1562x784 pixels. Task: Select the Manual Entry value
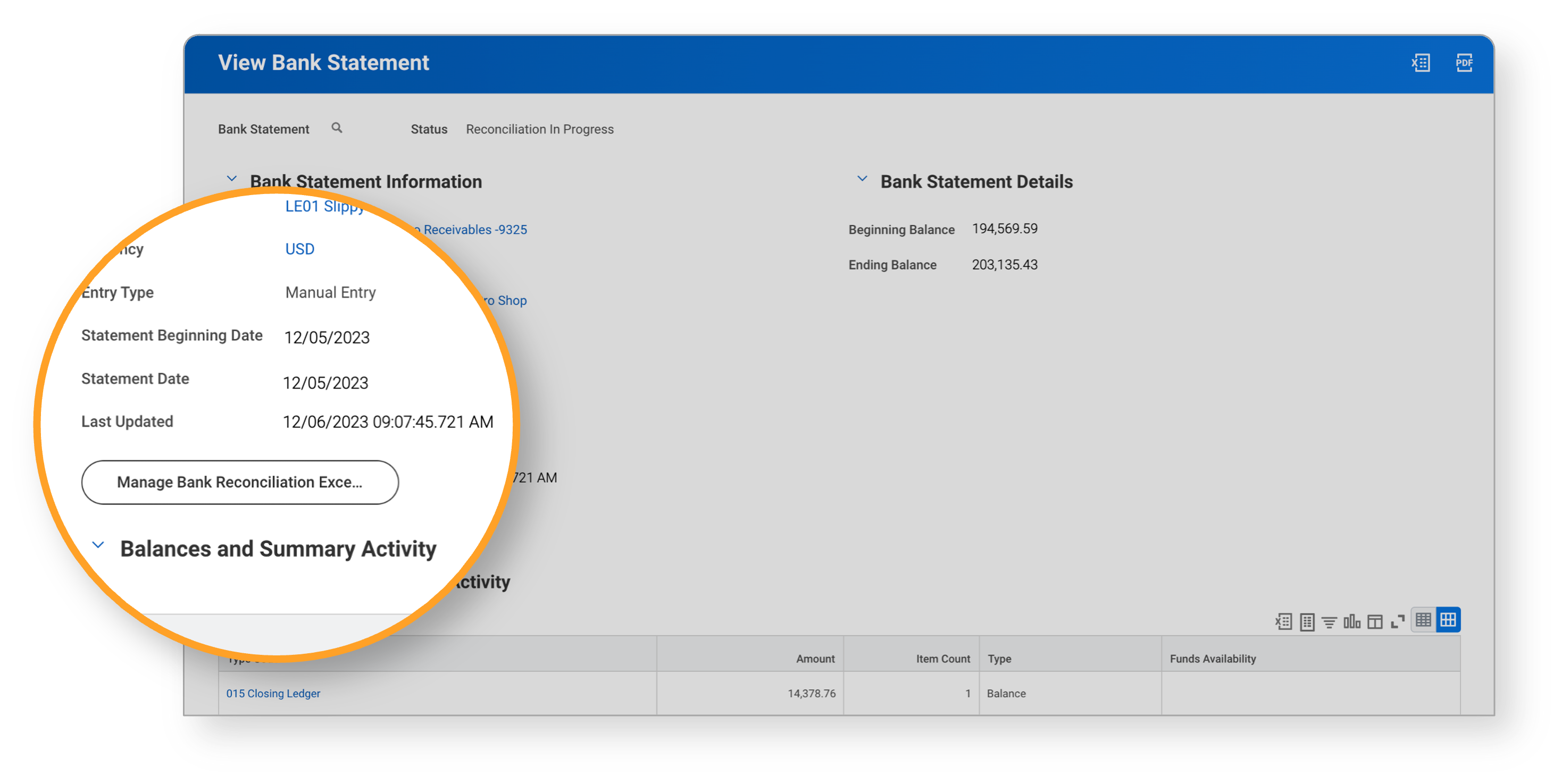pyautogui.click(x=330, y=293)
